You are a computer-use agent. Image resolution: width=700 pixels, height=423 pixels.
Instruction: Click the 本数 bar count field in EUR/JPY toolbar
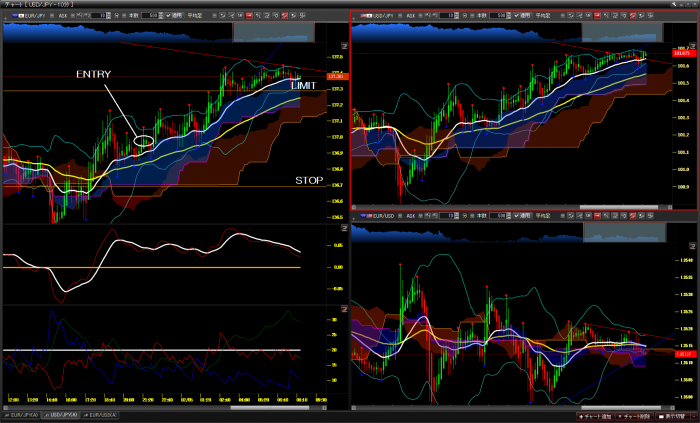(150, 15)
